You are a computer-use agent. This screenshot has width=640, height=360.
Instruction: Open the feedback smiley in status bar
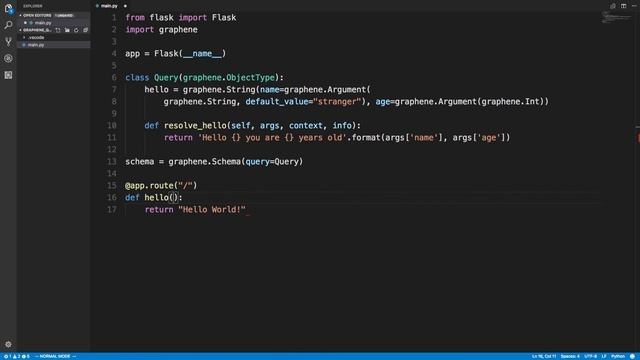(632, 356)
